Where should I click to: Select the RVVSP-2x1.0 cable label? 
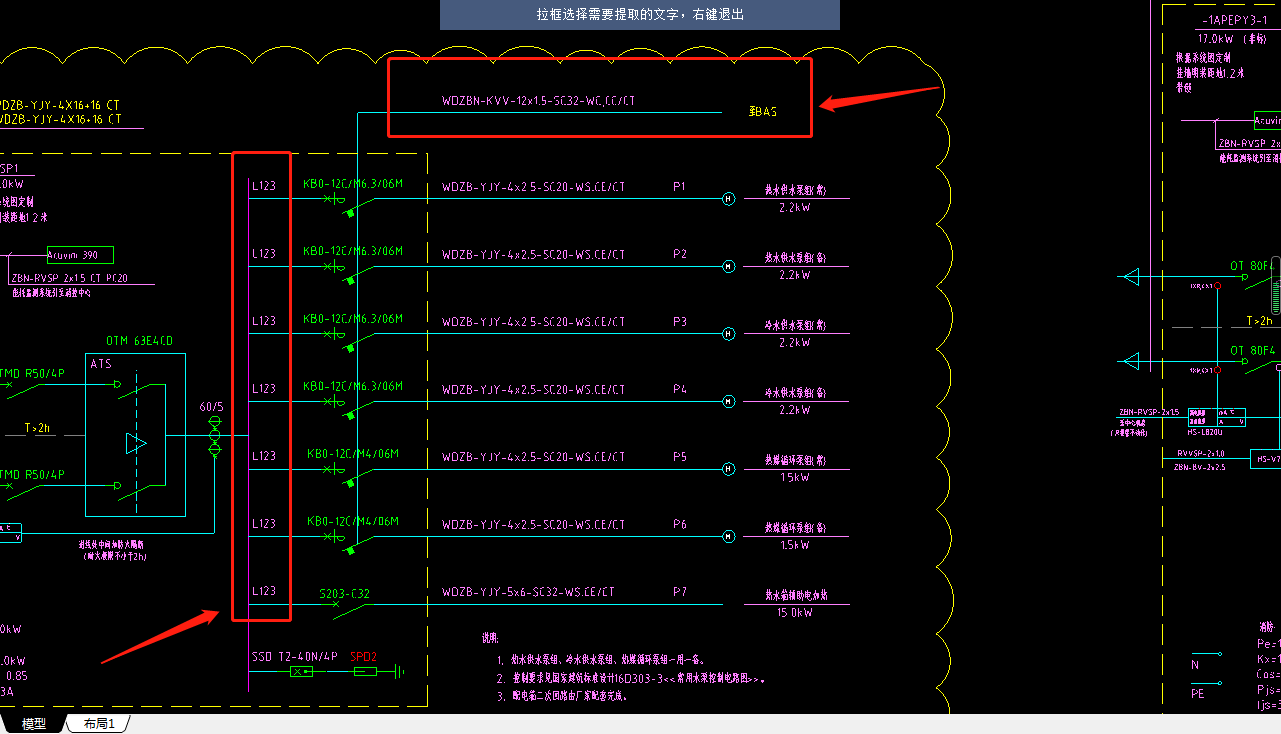coord(1203,453)
